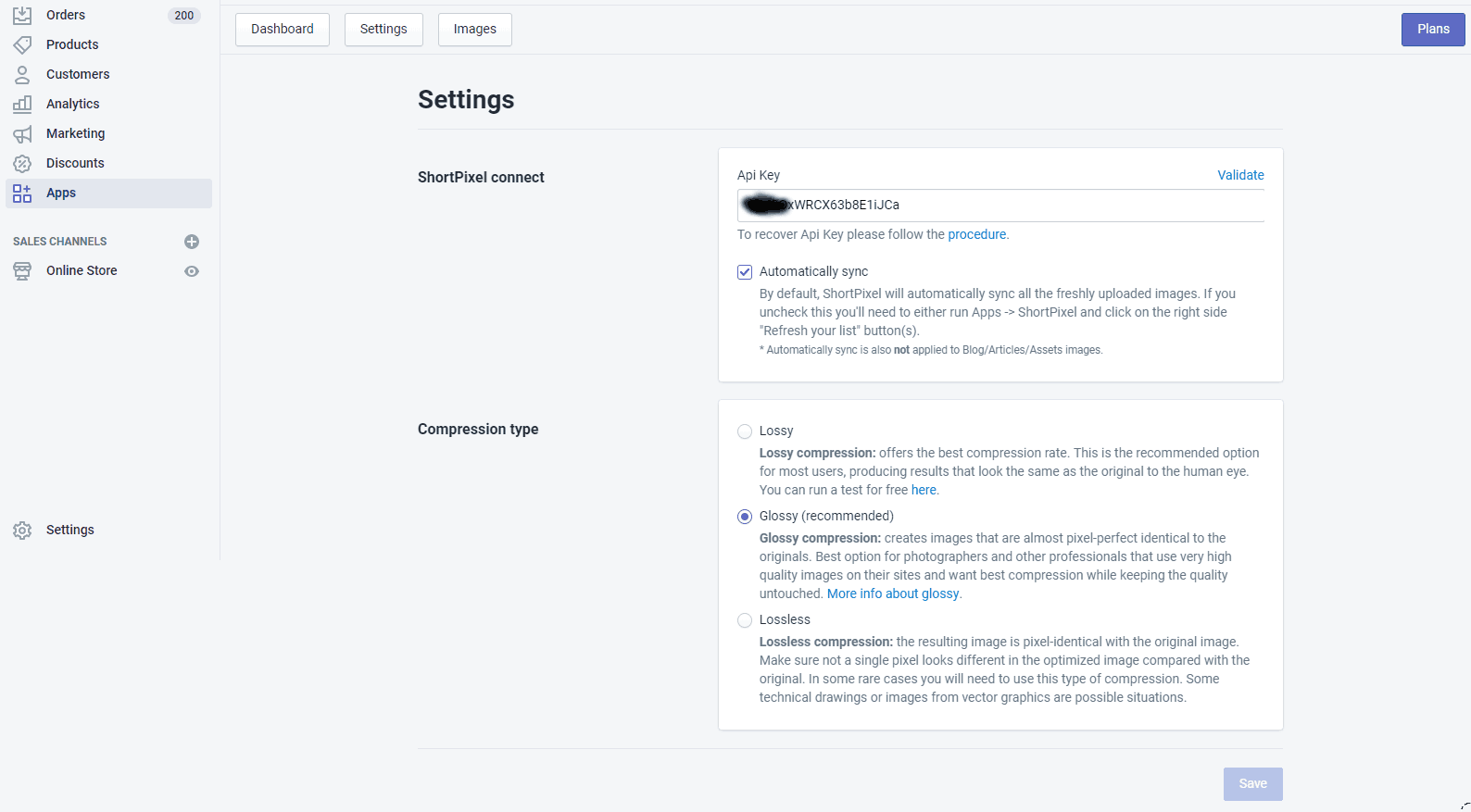Click the Plans button
This screenshot has width=1471, height=812.
(1433, 29)
